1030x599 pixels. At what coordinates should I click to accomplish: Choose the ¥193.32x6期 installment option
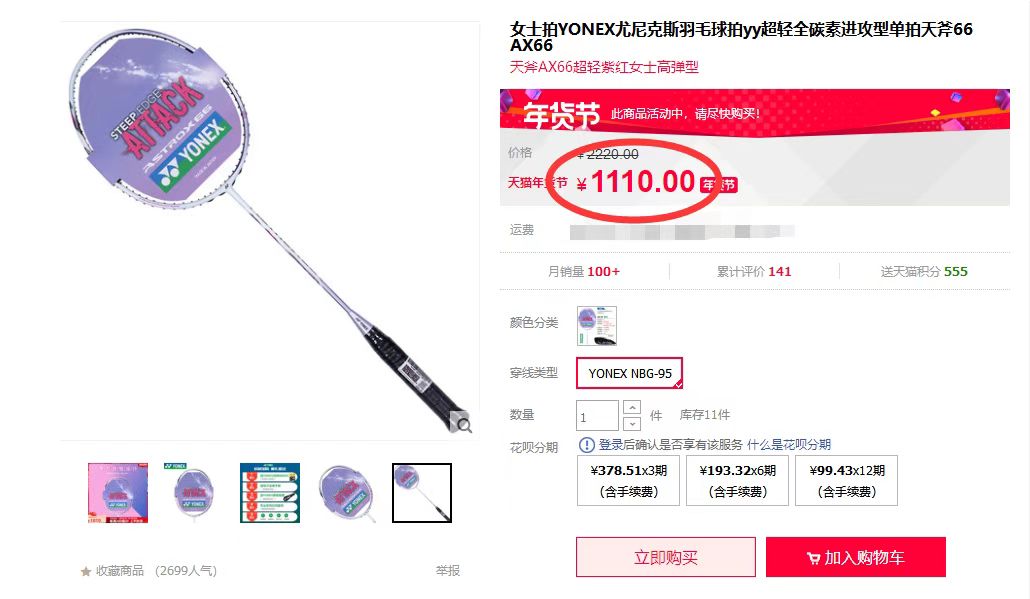(738, 481)
